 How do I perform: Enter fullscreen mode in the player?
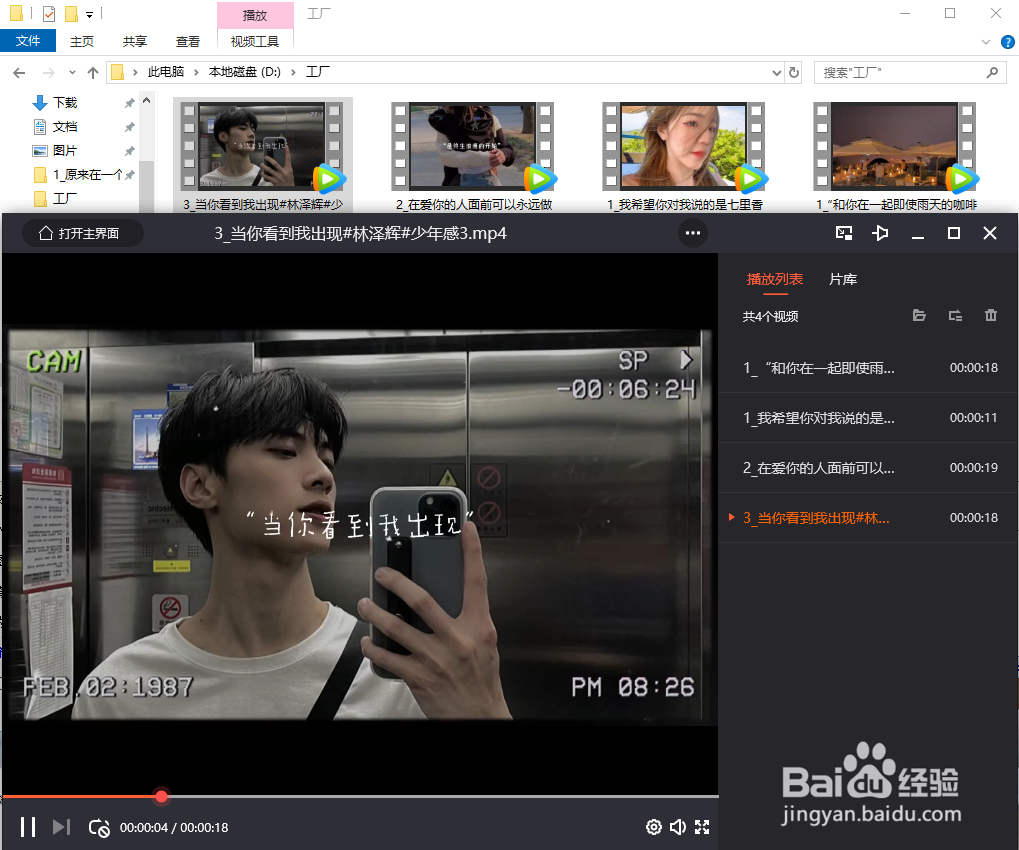pyautogui.click(x=702, y=827)
